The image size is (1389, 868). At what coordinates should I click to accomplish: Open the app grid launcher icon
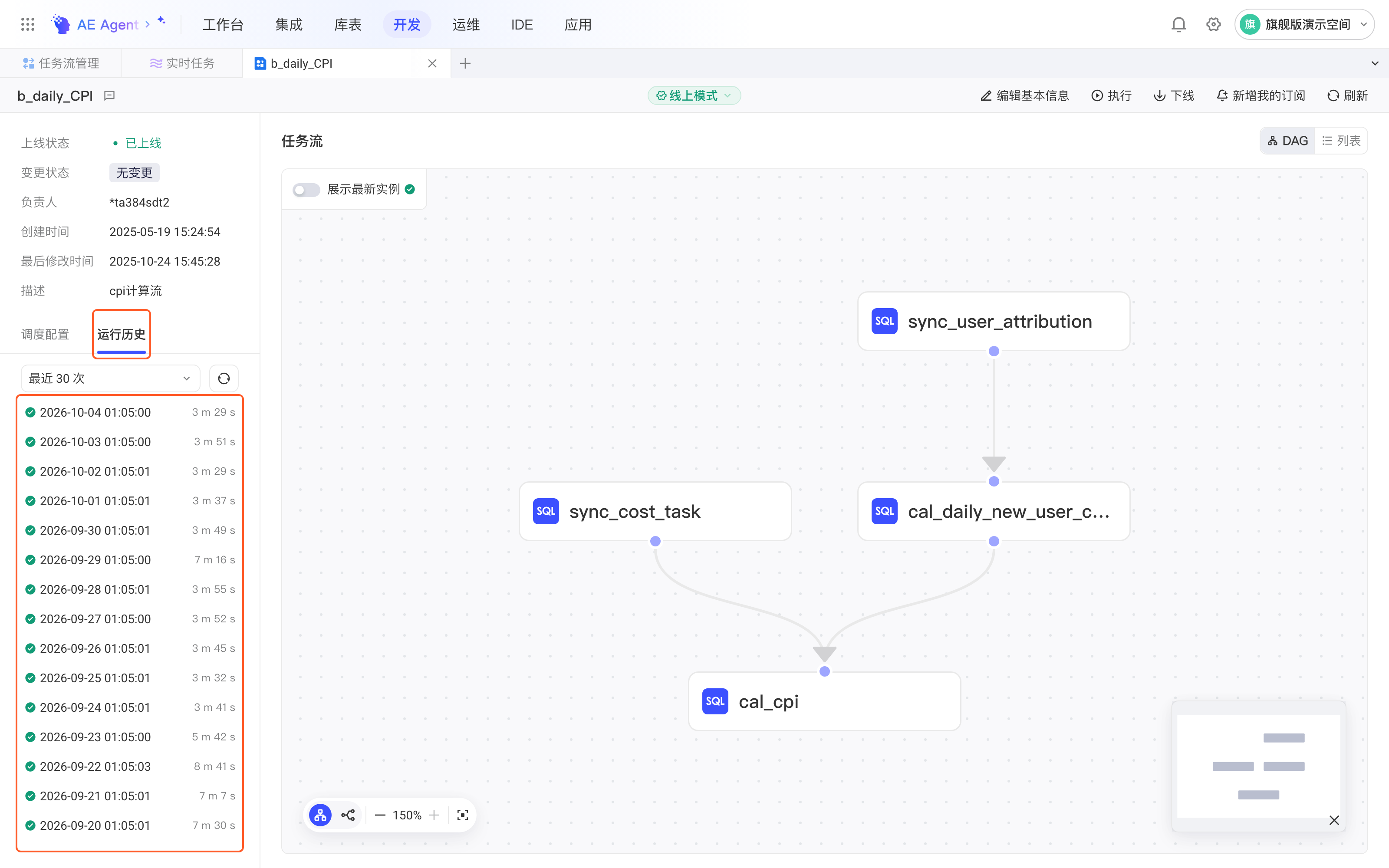tap(27, 24)
